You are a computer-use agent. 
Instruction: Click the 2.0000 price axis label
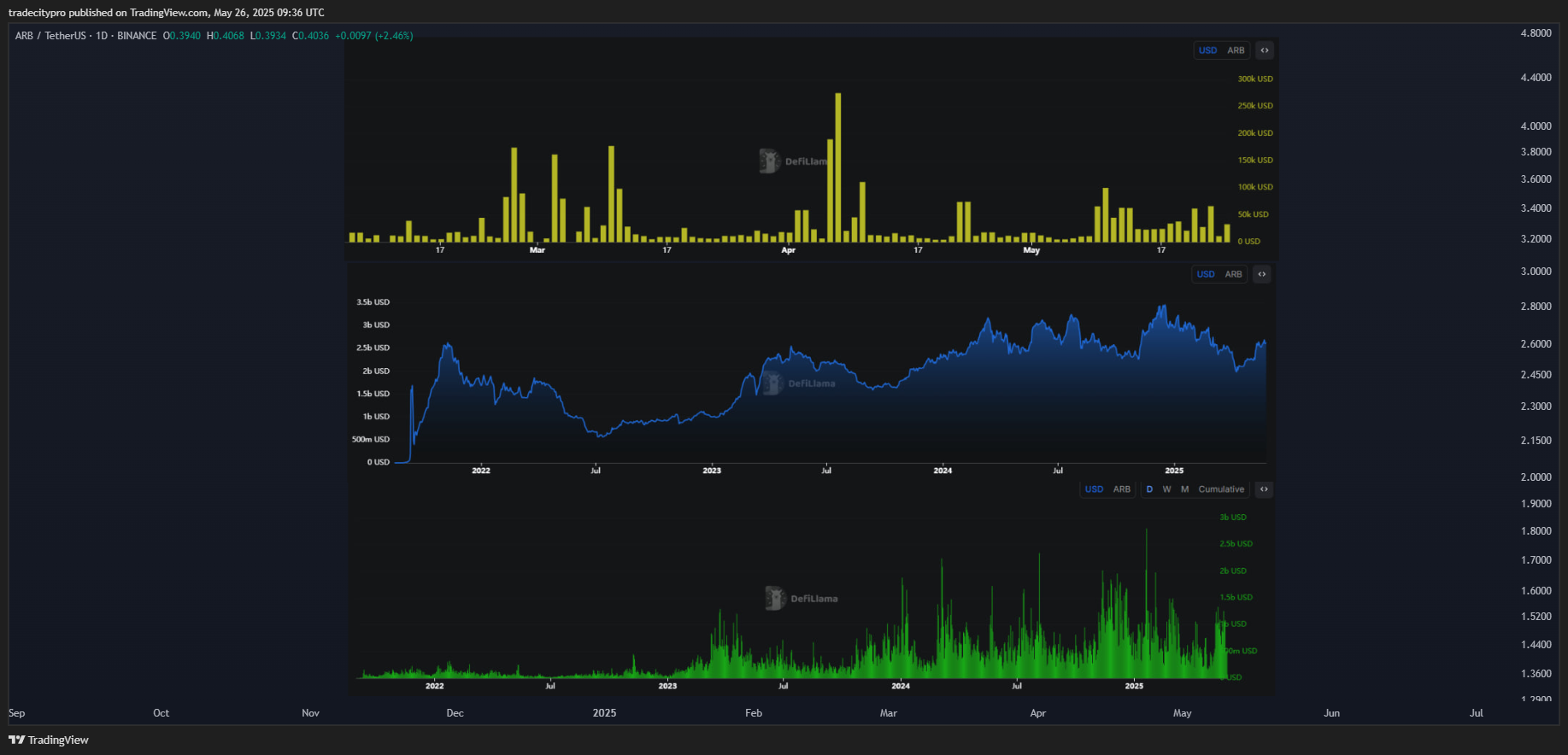(1536, 477)
